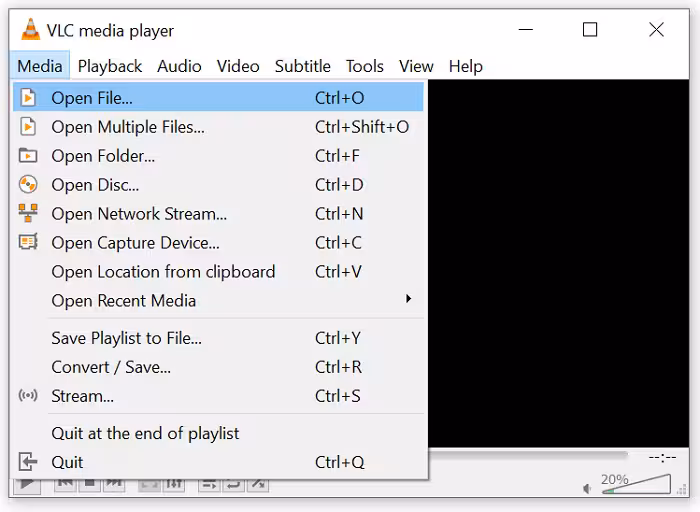Click the VLC cone icon in the title bar
This screenshot has height=512, width=700.
pyautogui.click(x=30, y=29)
